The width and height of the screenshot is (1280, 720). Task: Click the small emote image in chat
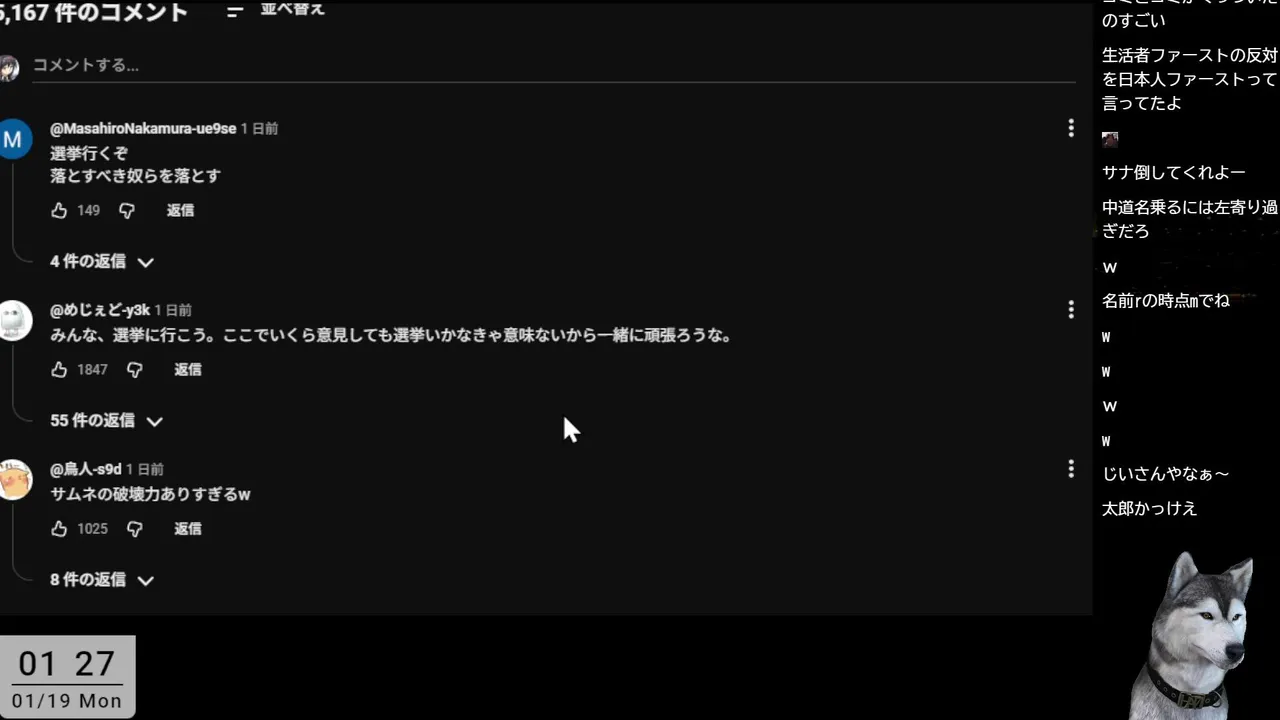[1110, 140]
